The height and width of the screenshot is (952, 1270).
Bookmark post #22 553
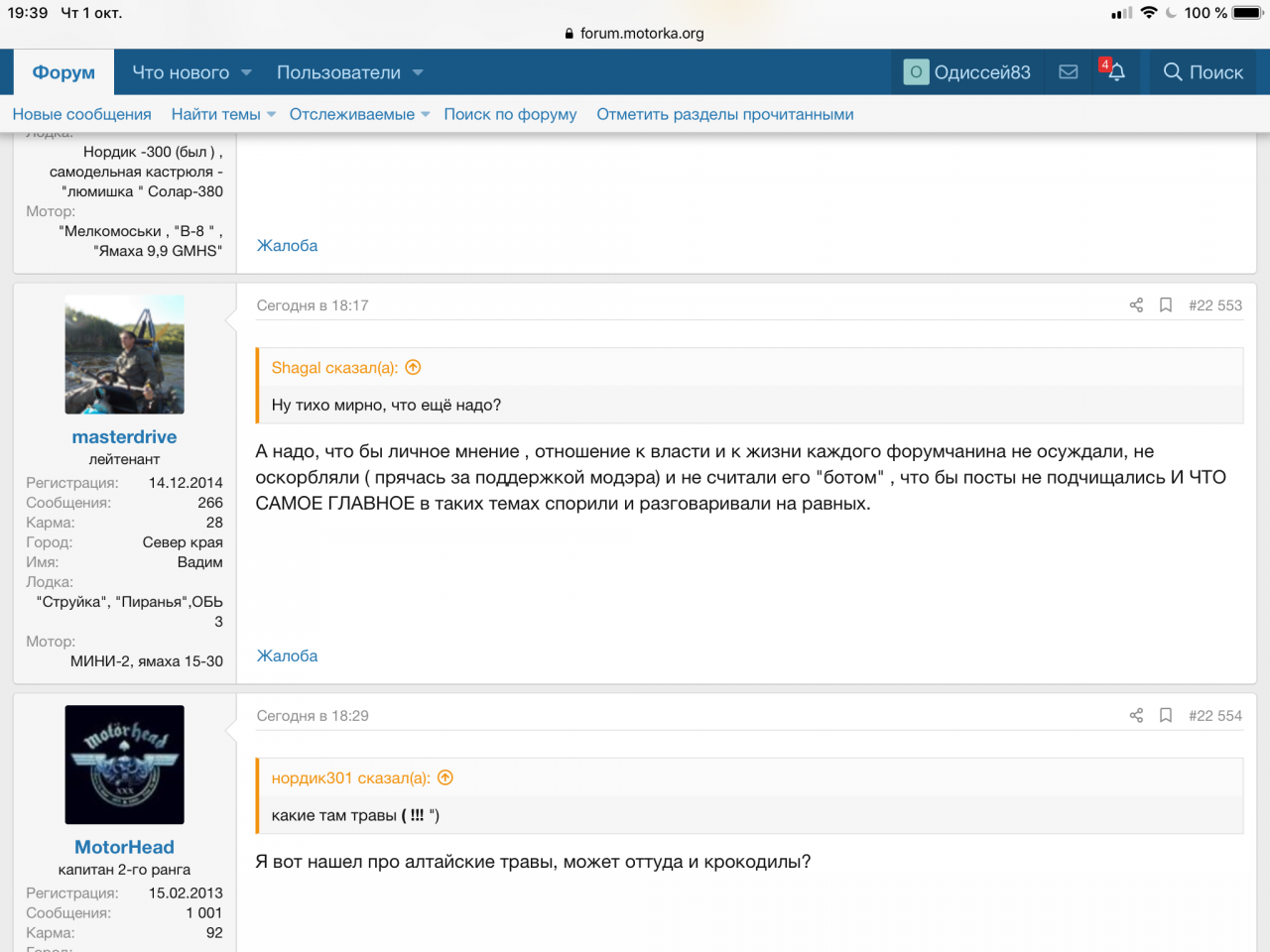coord(1166,305)
